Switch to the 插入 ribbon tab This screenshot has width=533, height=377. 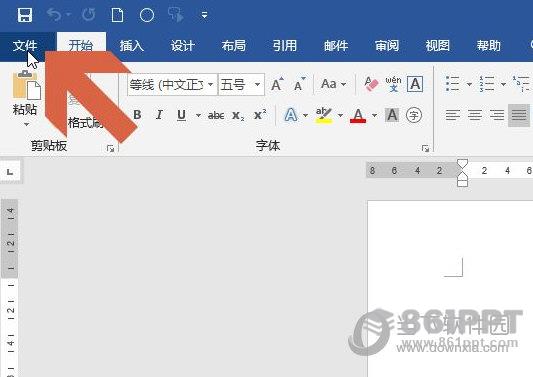pos(132,46)
